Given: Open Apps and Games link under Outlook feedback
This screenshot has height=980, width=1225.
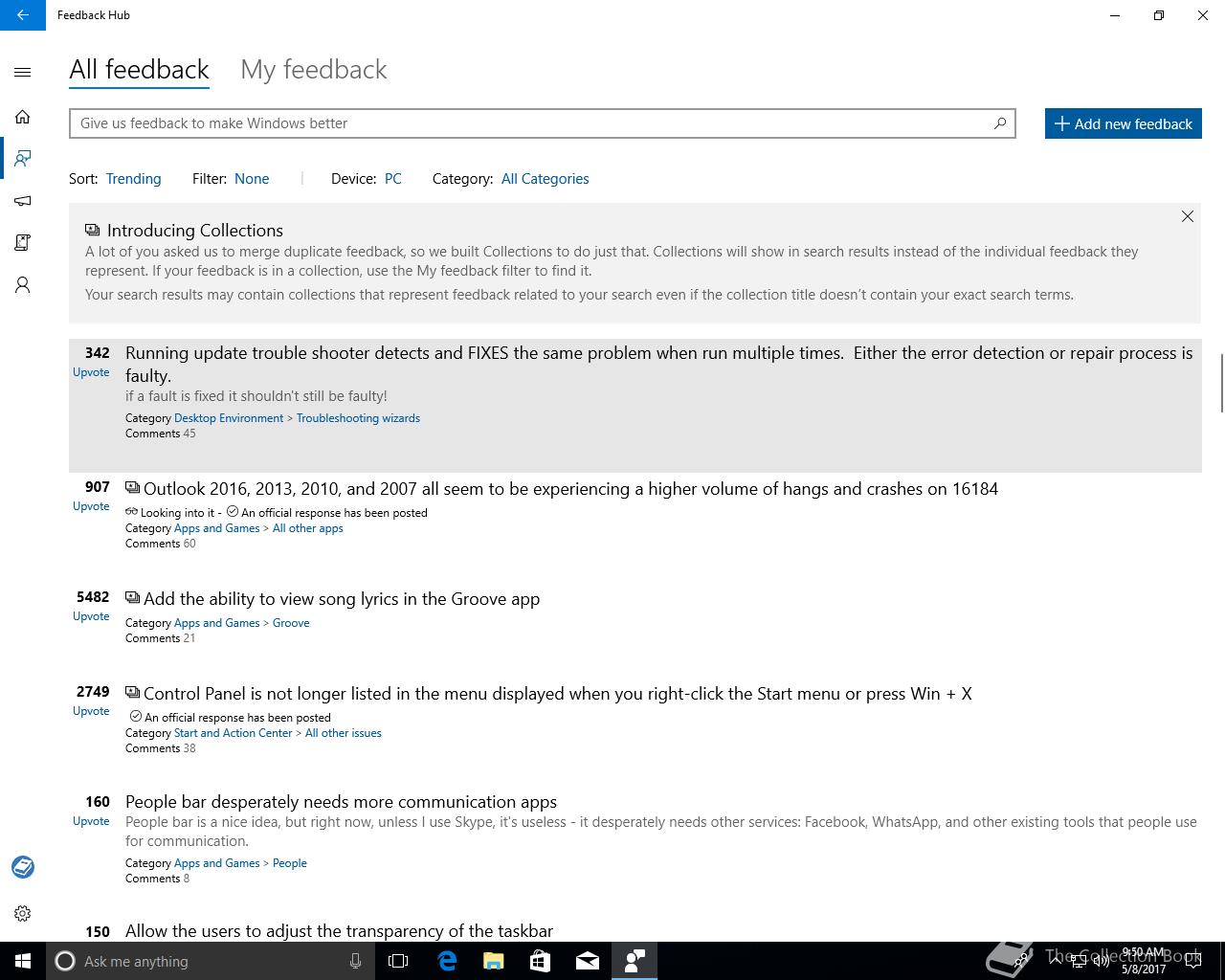Looking at the screenshot, I should click(216, 528).
